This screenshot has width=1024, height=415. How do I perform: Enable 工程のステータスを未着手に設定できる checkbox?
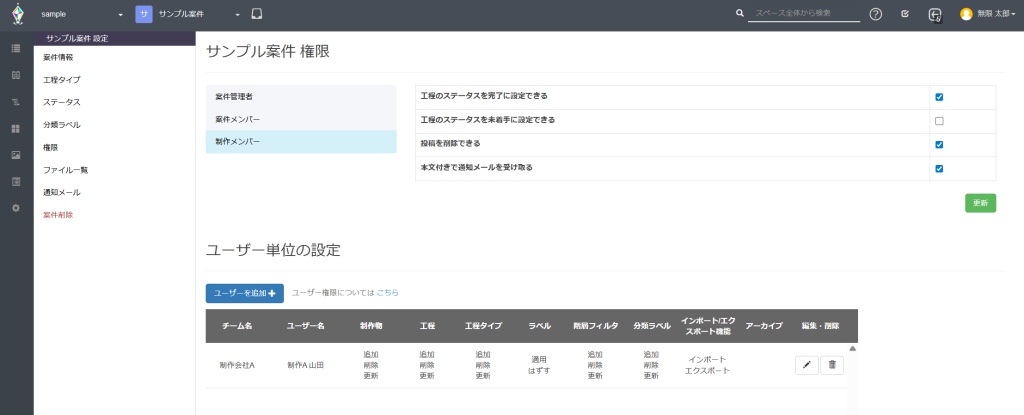tap(939, 121)
